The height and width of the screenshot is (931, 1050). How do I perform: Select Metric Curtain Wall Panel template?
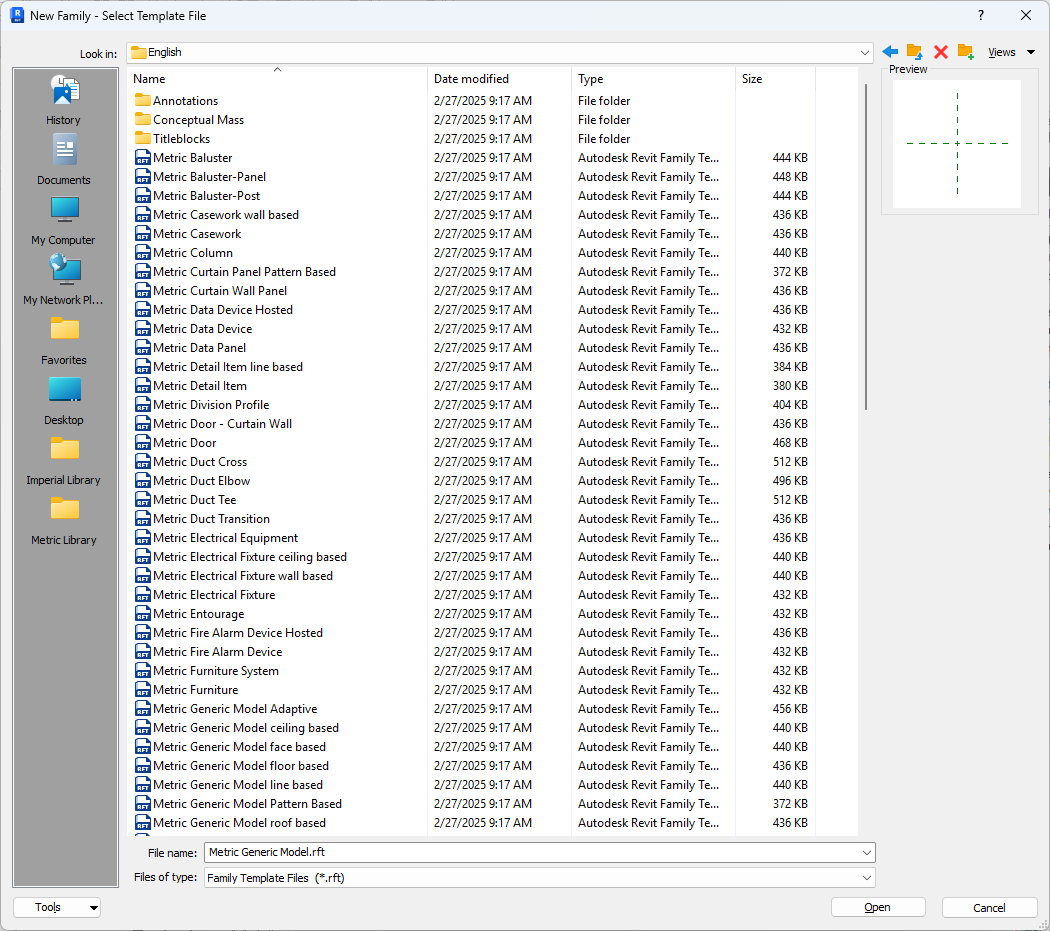(220, 291)
